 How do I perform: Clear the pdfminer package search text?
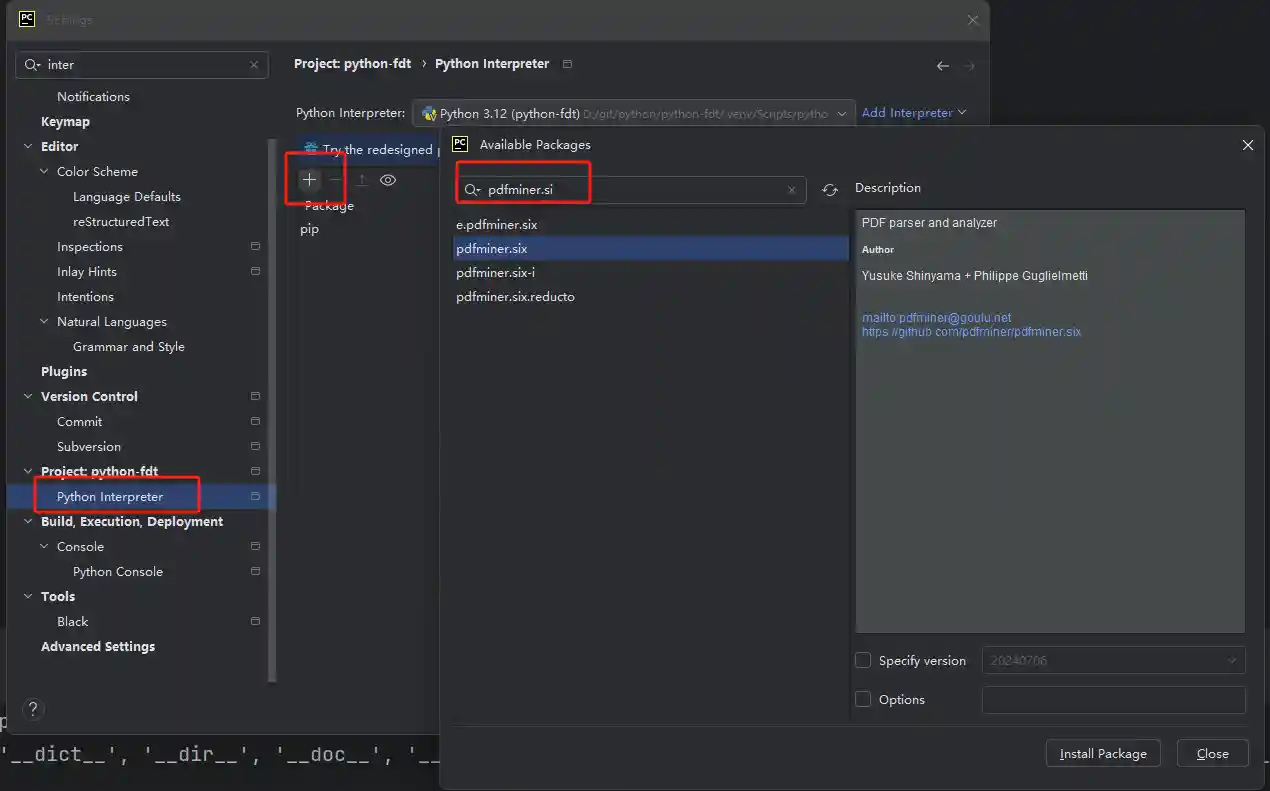[x=792, y=190]
